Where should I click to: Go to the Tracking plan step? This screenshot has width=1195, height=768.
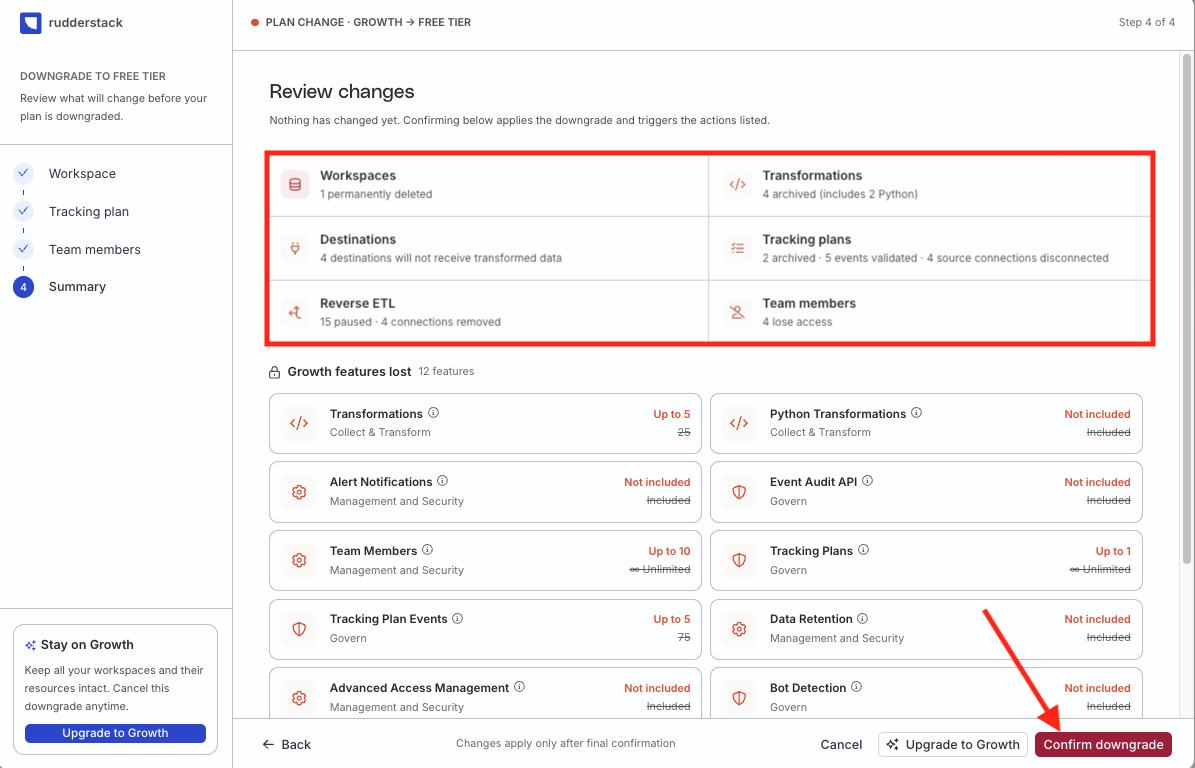pyautogui.click(x=88, y=211)
